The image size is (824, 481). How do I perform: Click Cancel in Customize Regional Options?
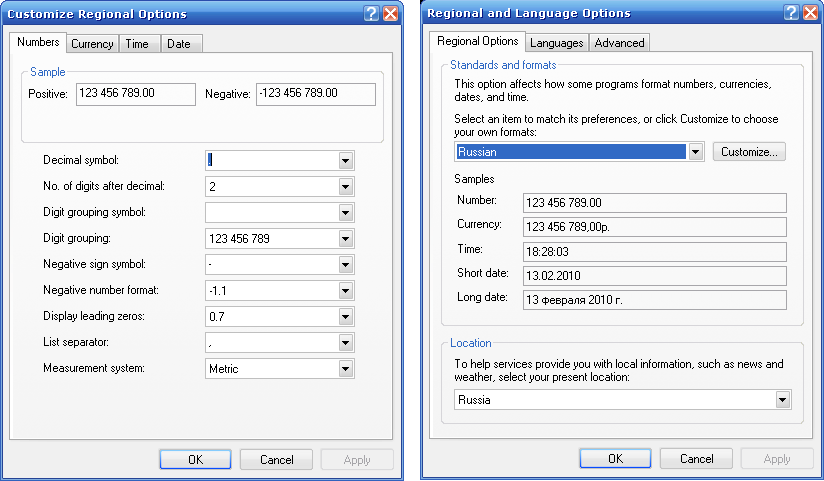[x=276, y=459]
